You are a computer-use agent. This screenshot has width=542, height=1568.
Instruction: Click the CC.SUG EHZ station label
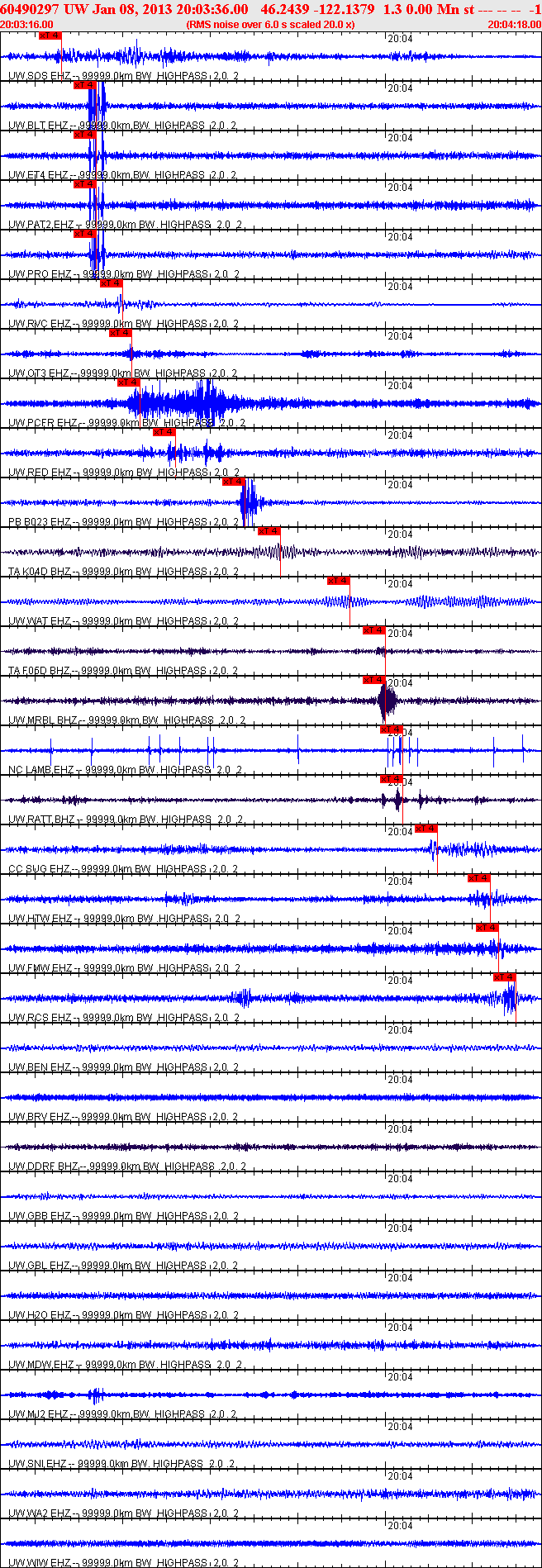(40, 869)
